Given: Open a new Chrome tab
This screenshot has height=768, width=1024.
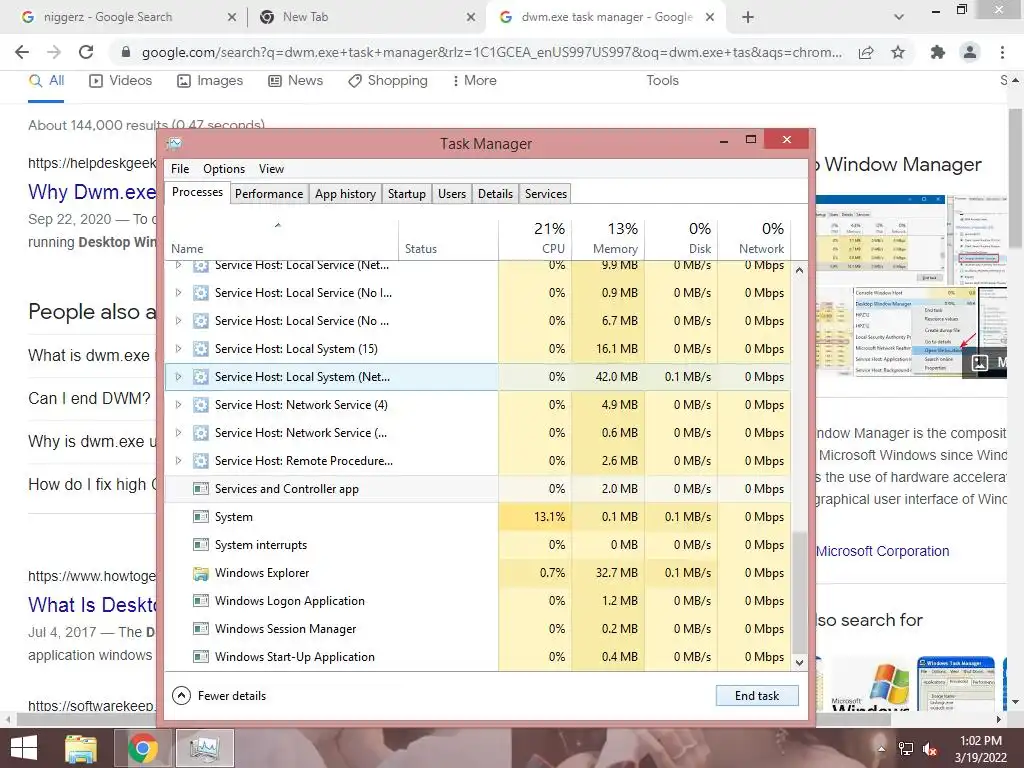Looking at the screenshot, I should pos(748,17).
